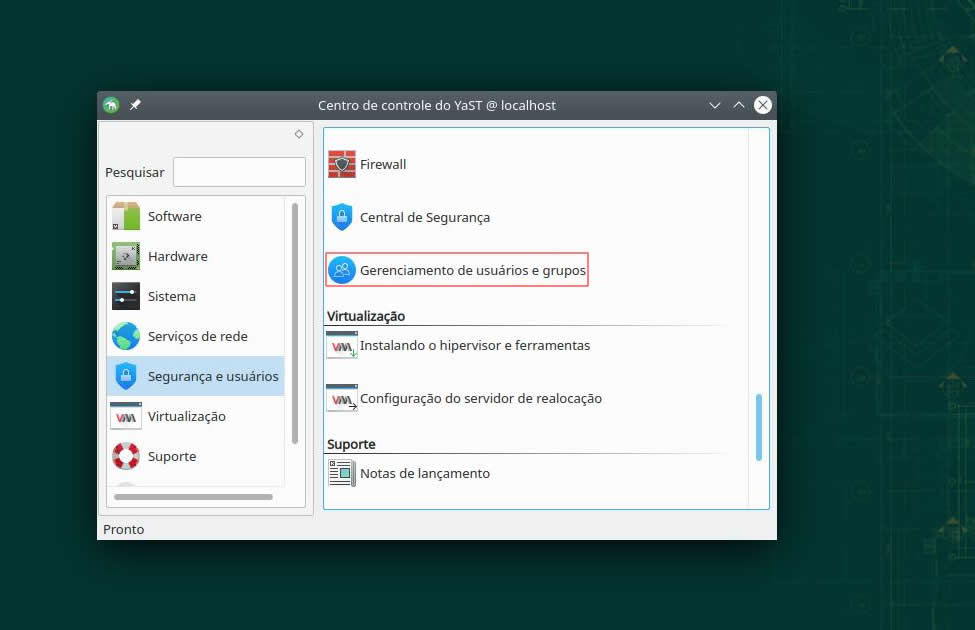
Task: Click the Pesquisar search field
Action: pyautogui.click(x=239, y=172)
